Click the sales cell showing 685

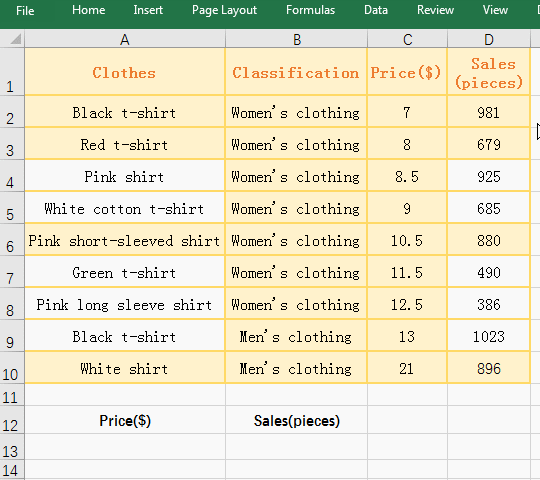pos(489,208)
